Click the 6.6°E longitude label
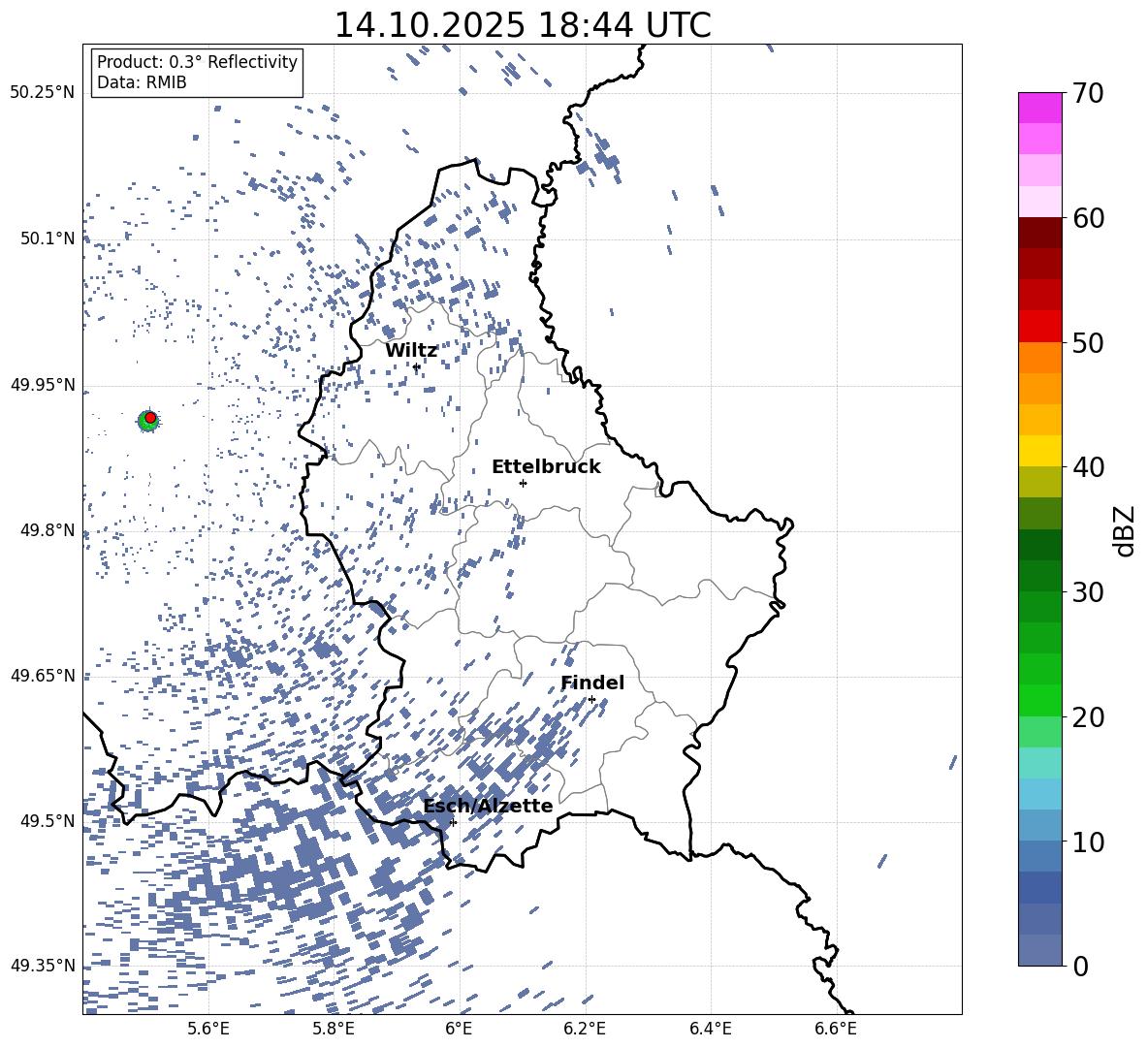Image resolution: width=1148 pixels, height=1048 pixels. [836, 1029]
